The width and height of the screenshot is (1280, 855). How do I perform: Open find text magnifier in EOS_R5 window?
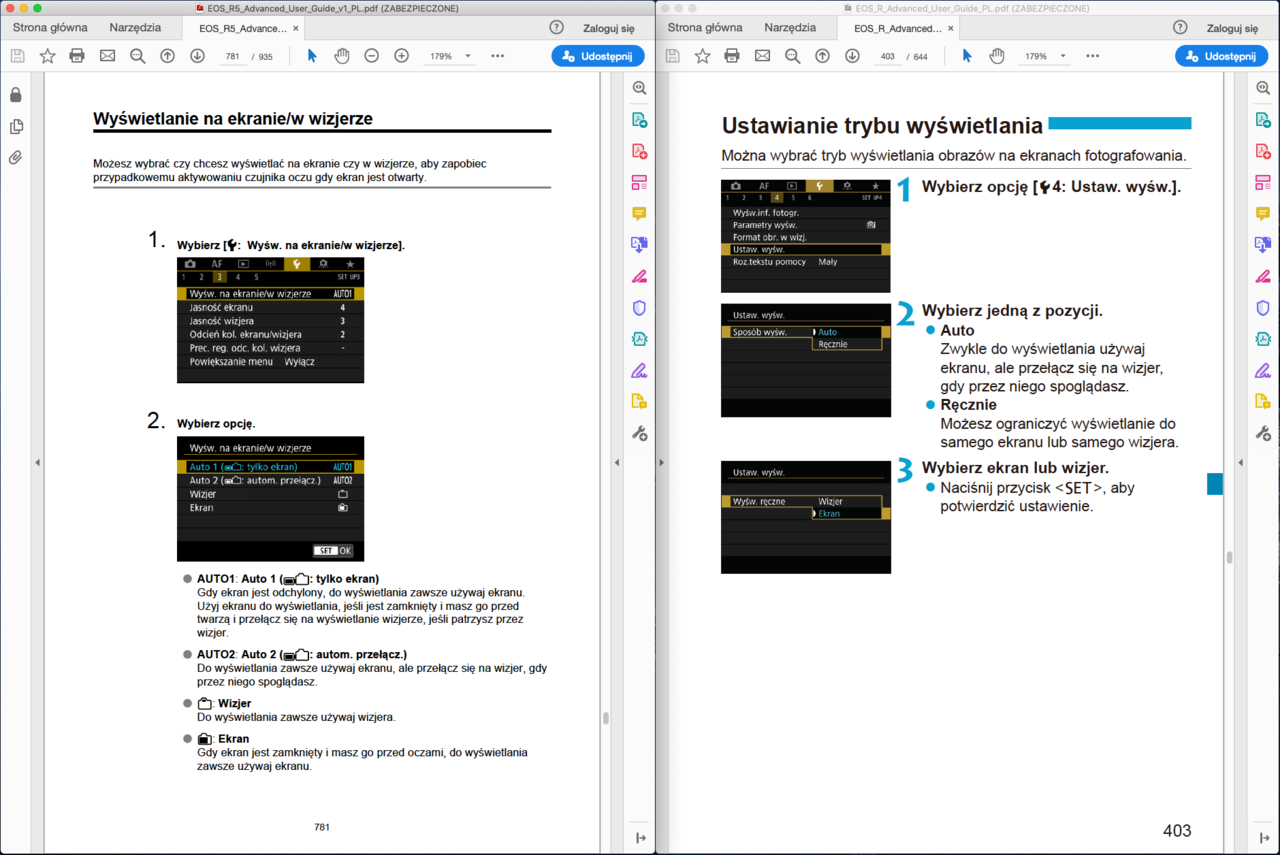tap(137, 56)
